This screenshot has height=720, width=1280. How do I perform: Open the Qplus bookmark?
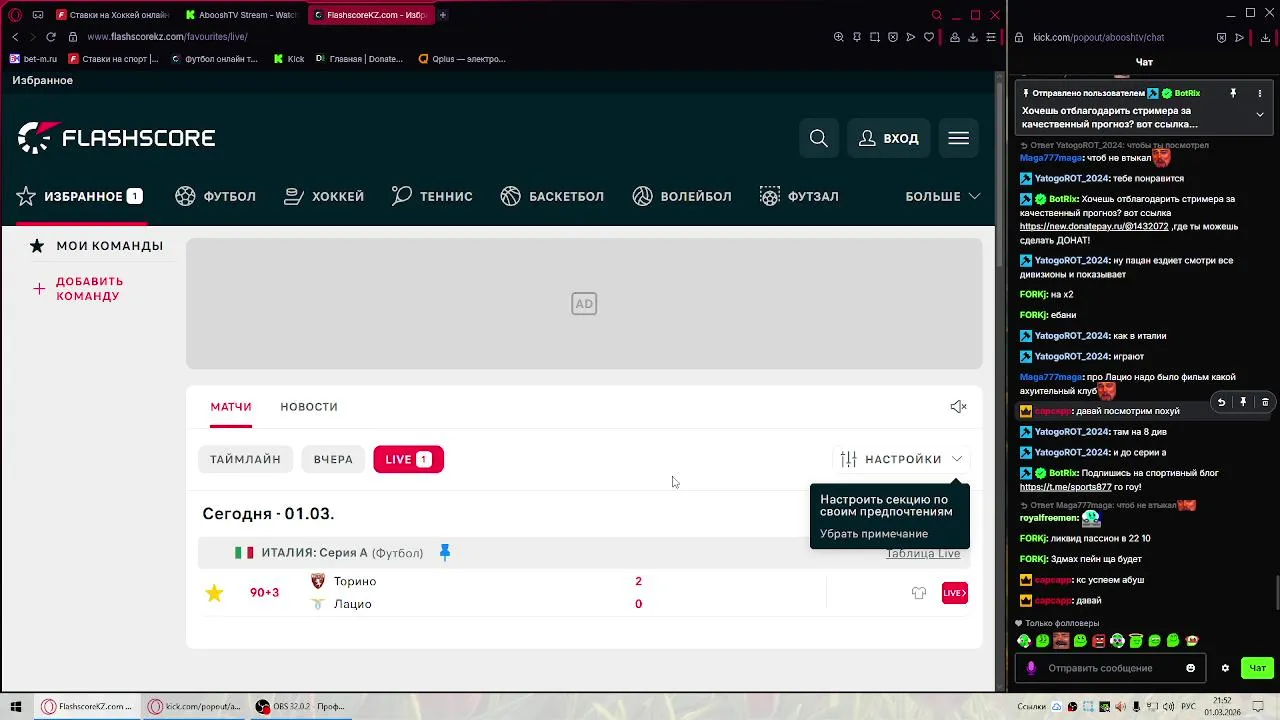tap(462, 59)
